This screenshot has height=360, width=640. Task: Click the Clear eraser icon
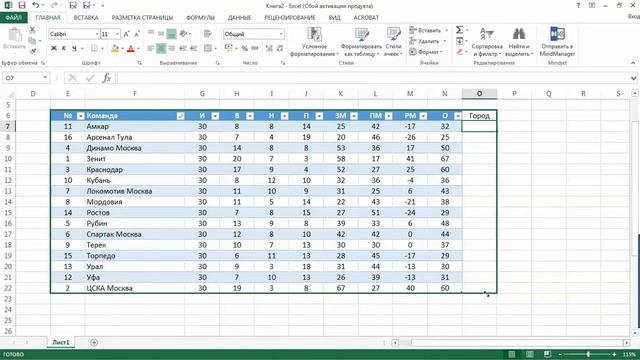click(460, 52)
